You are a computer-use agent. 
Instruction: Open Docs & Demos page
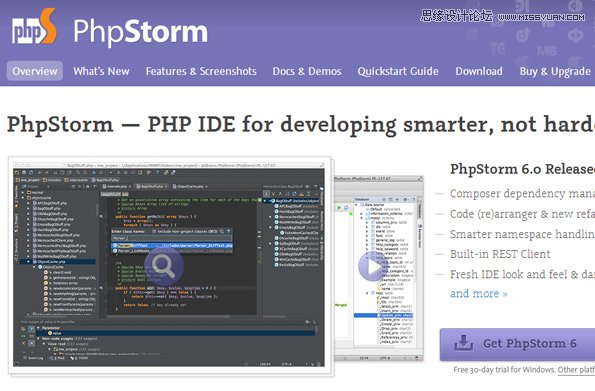307,71
